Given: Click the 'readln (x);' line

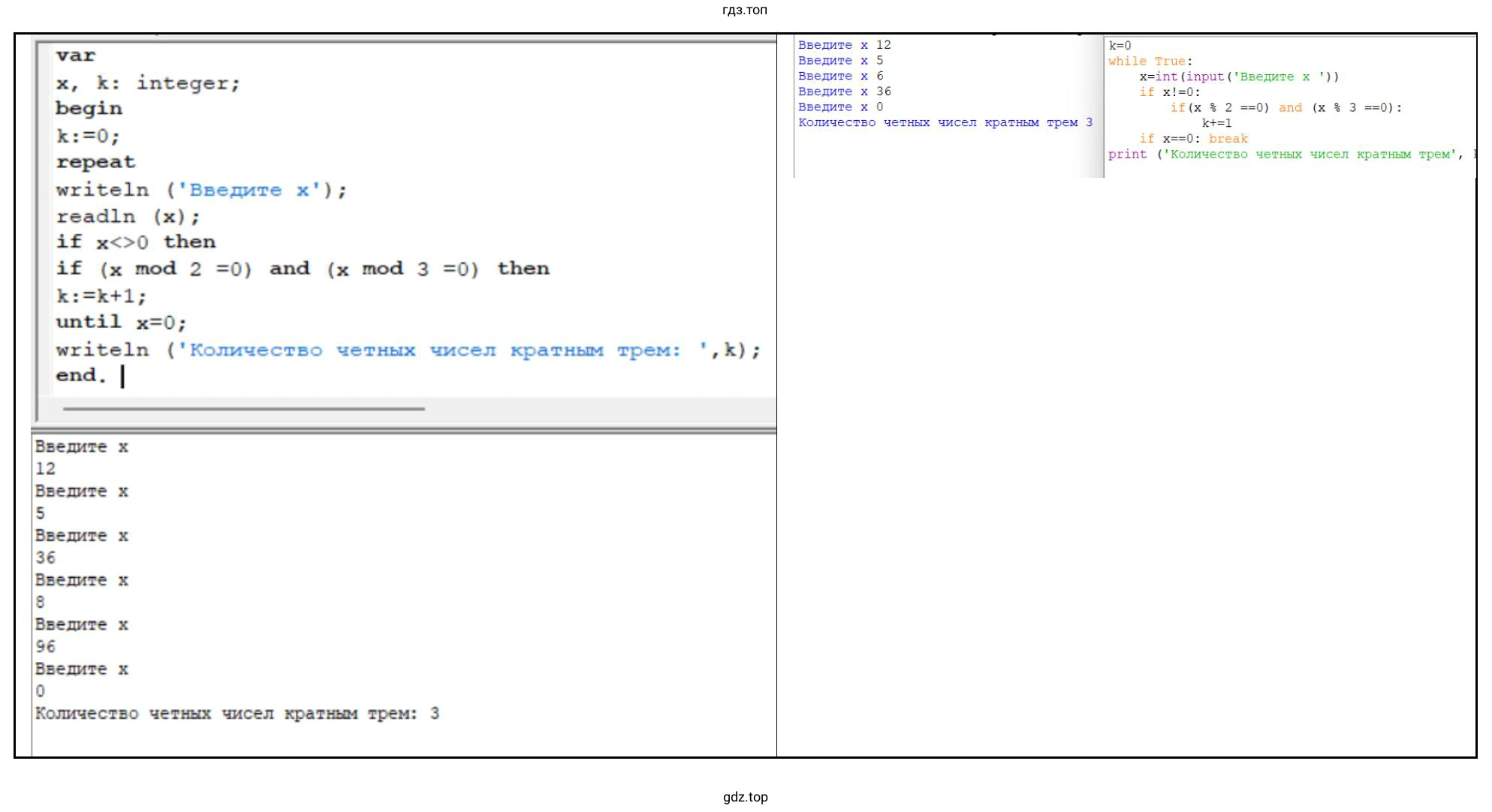Looking at the screenshot, I should coord(128,217).
